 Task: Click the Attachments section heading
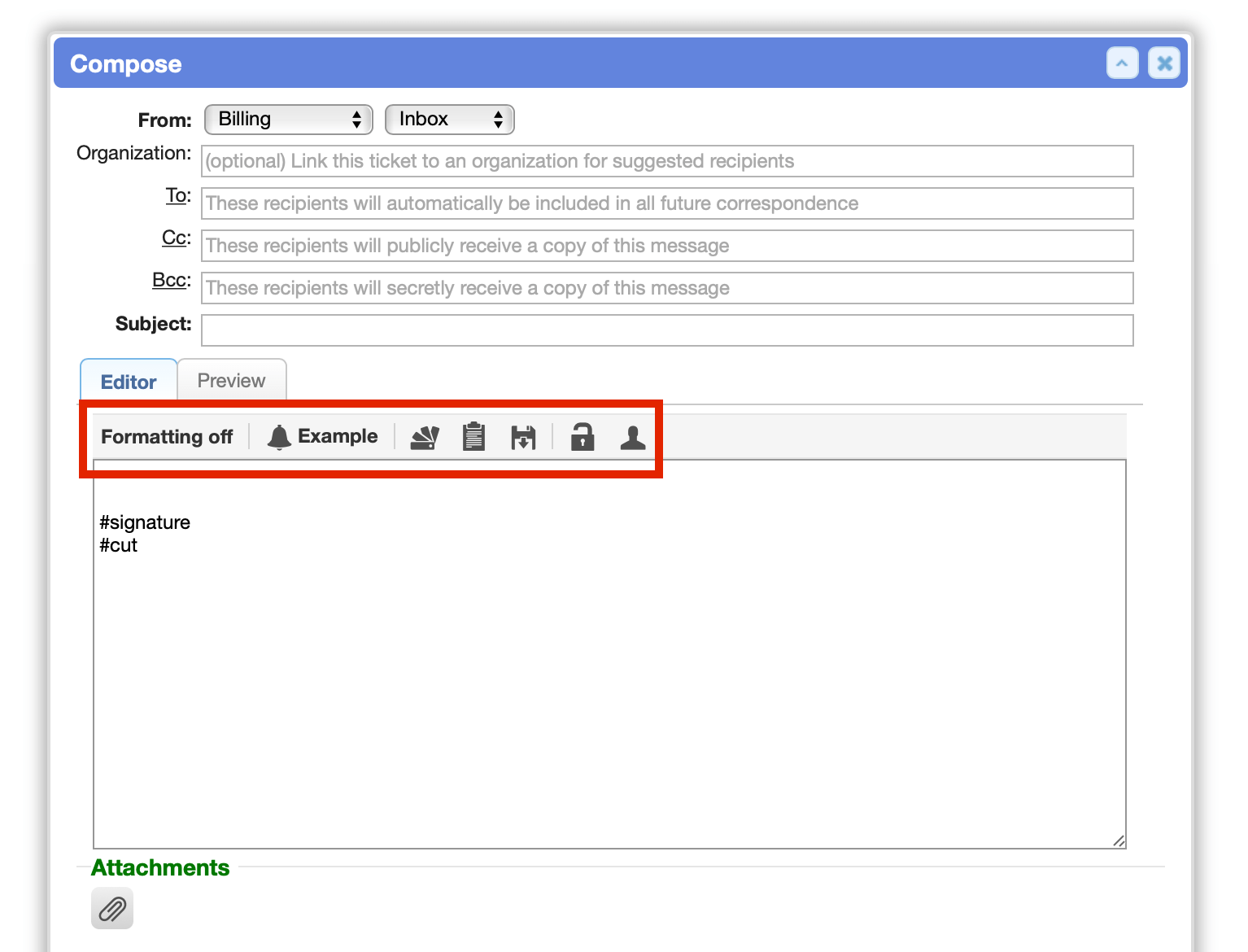160,867
